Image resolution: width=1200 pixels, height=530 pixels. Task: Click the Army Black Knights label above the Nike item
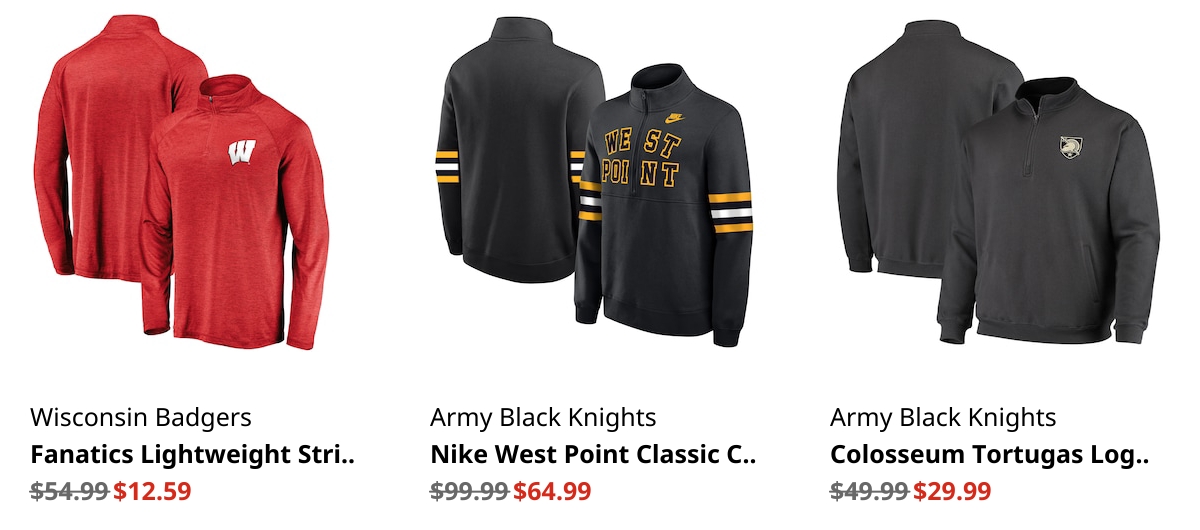coord(543,417)
